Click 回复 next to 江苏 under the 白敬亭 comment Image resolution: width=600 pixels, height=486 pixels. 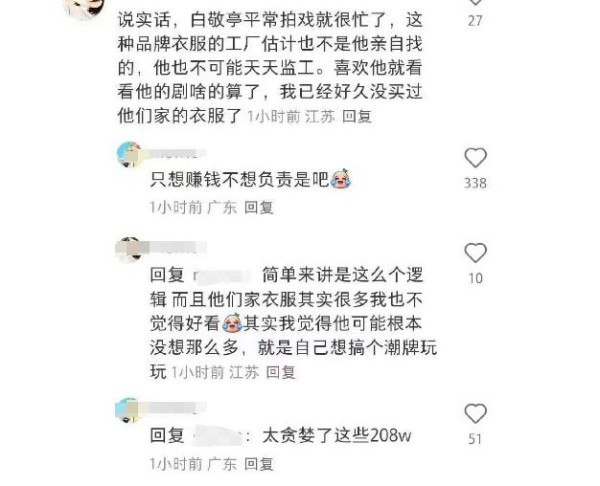click(x=357, y=116)
